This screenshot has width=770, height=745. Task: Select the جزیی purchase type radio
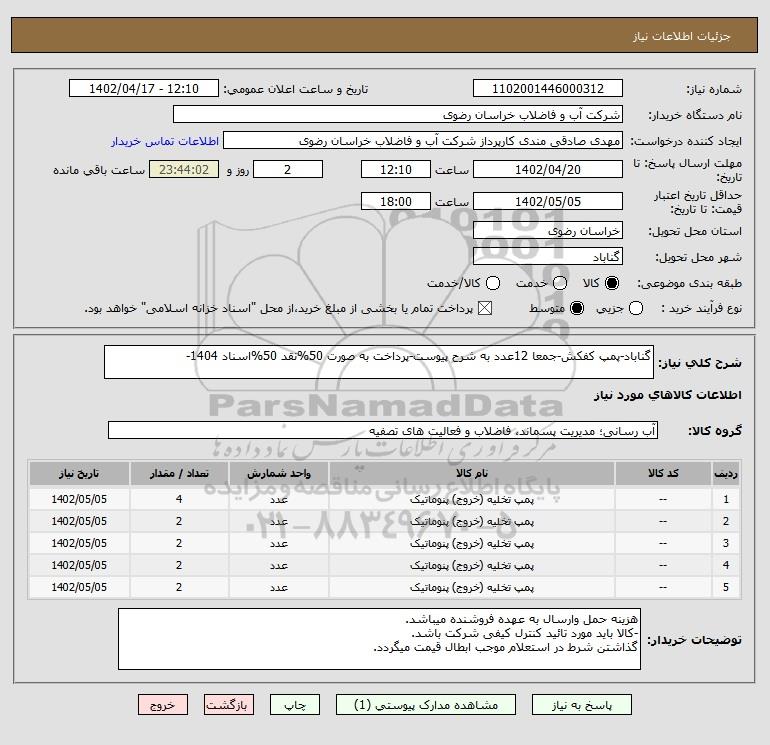point(636,308)
